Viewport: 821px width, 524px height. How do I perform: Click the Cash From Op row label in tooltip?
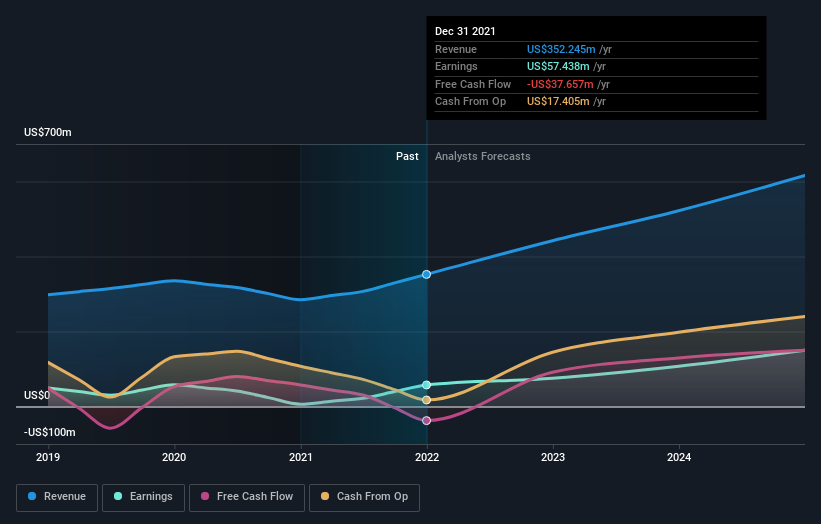click(x=470, y=102)
